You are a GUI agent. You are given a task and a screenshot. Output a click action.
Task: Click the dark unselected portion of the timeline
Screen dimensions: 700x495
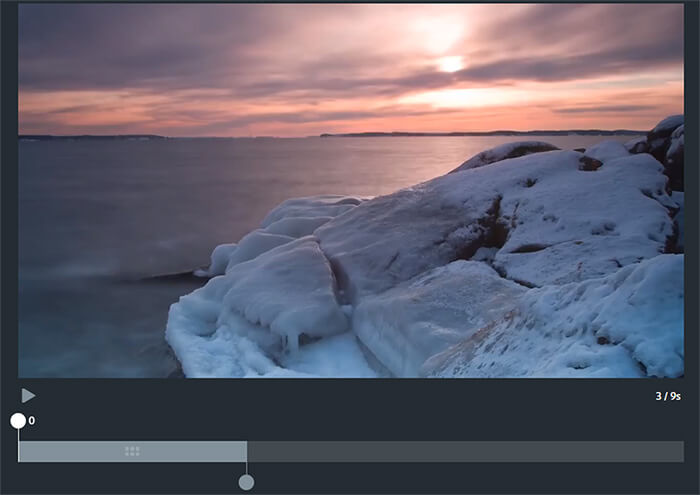coord(465,451)
